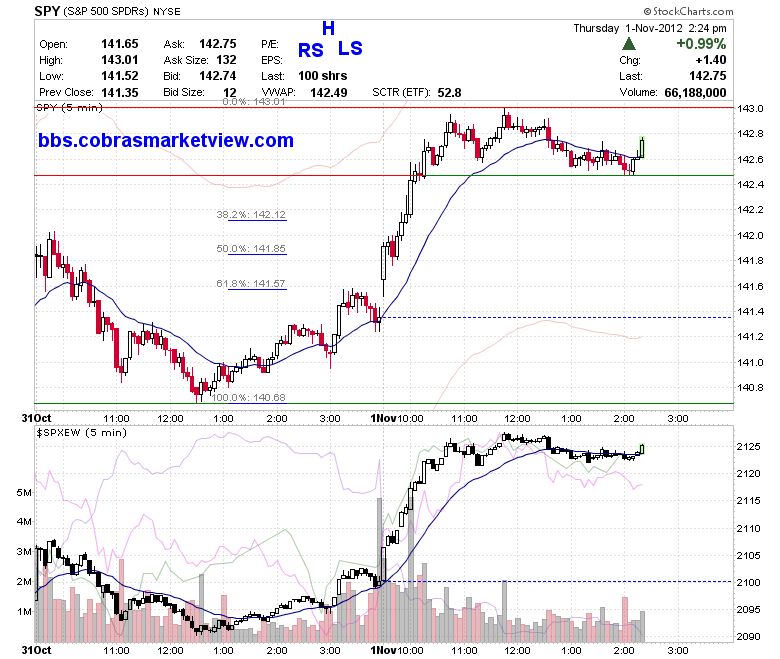Open the bbs.cobrasmarketview.com watermark link
Screen dimensions: 780x659
(x=166, y=140)
